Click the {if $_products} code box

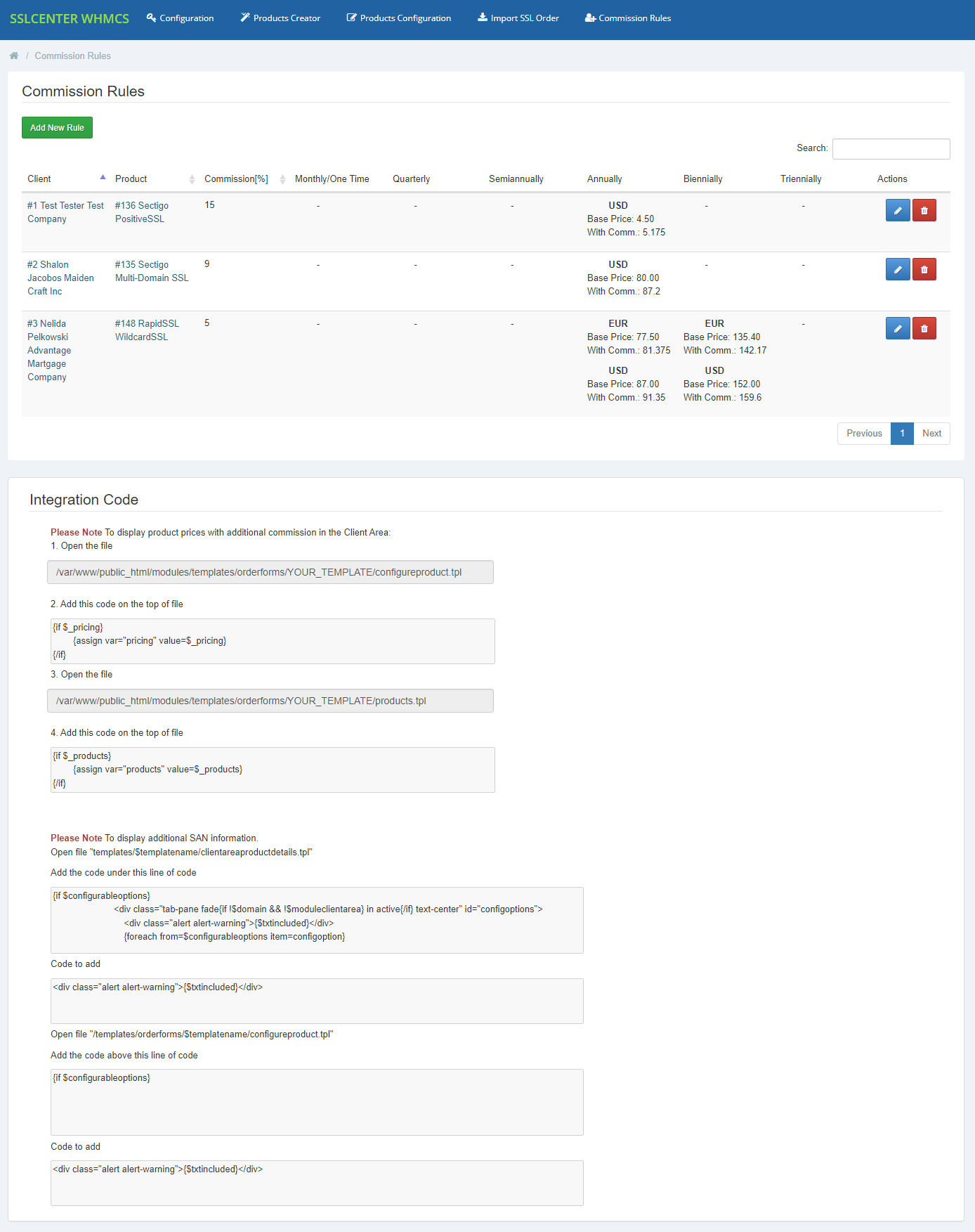click(273, 770)
